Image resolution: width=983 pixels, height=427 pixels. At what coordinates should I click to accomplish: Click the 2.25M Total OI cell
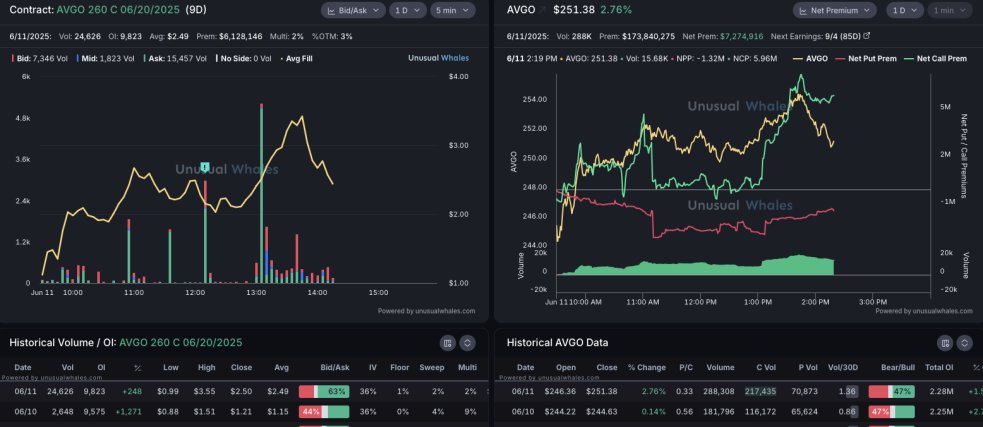[943, 412]
